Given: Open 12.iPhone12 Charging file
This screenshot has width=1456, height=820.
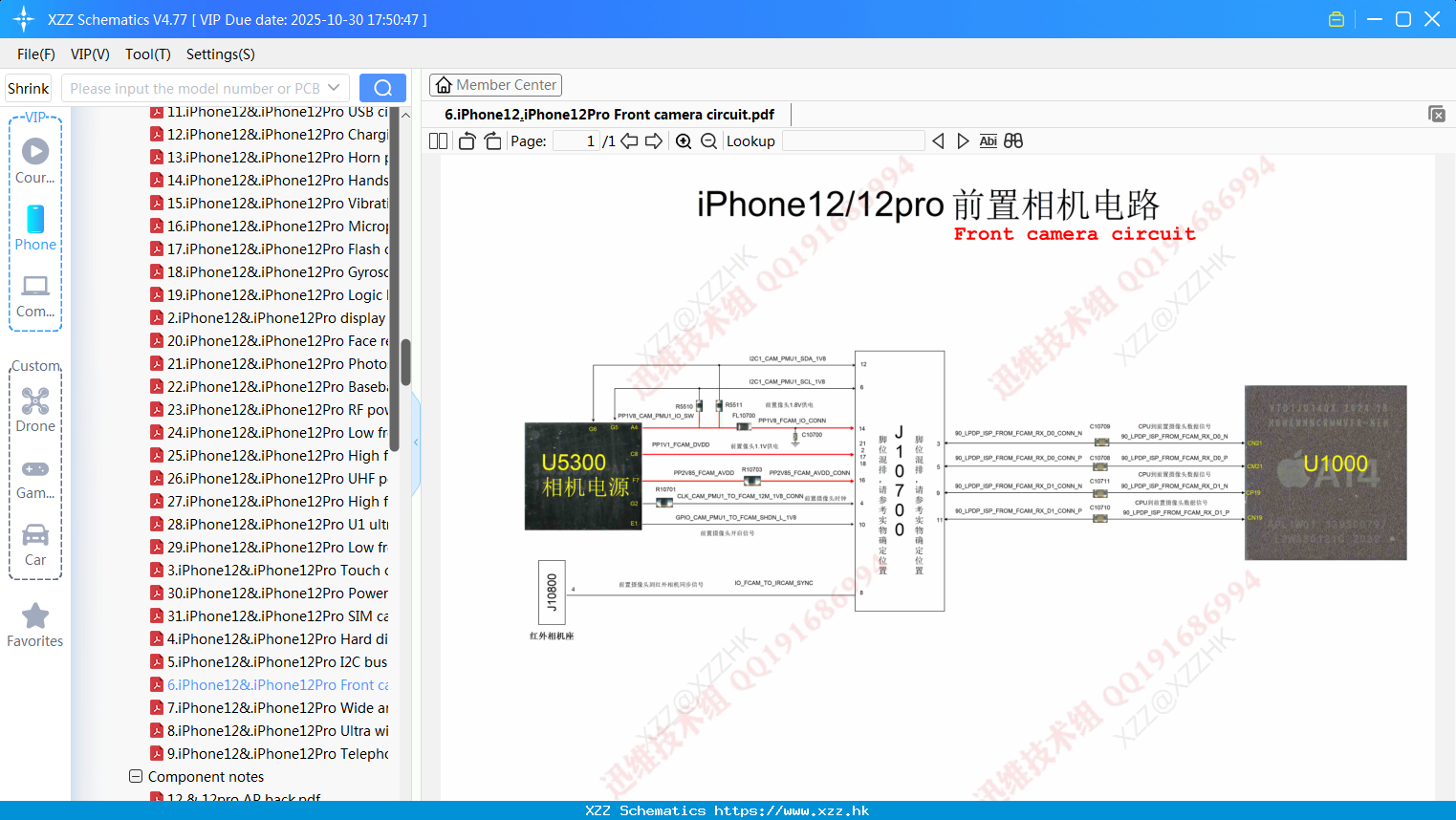Looking at the screenshot, I should tap(270, 135).
